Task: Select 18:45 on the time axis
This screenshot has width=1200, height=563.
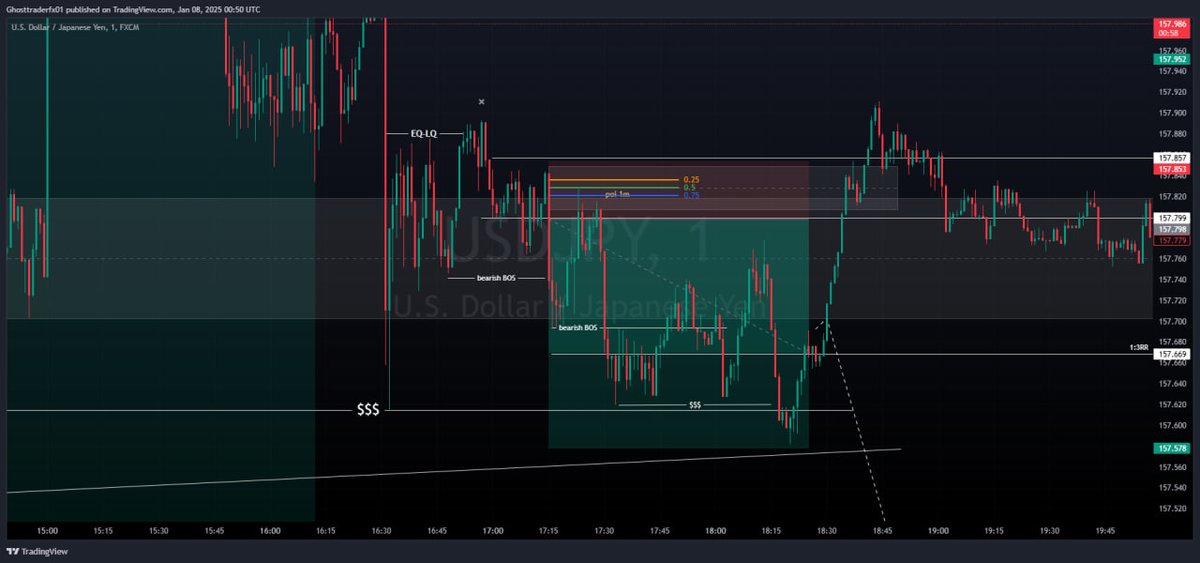Action: tap(883, 531)
